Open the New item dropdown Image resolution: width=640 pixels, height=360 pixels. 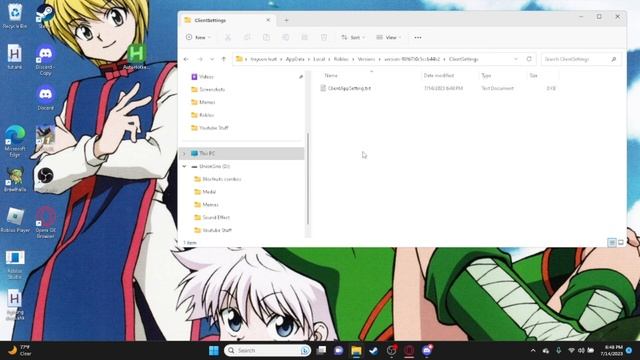[x=198, y=38]
